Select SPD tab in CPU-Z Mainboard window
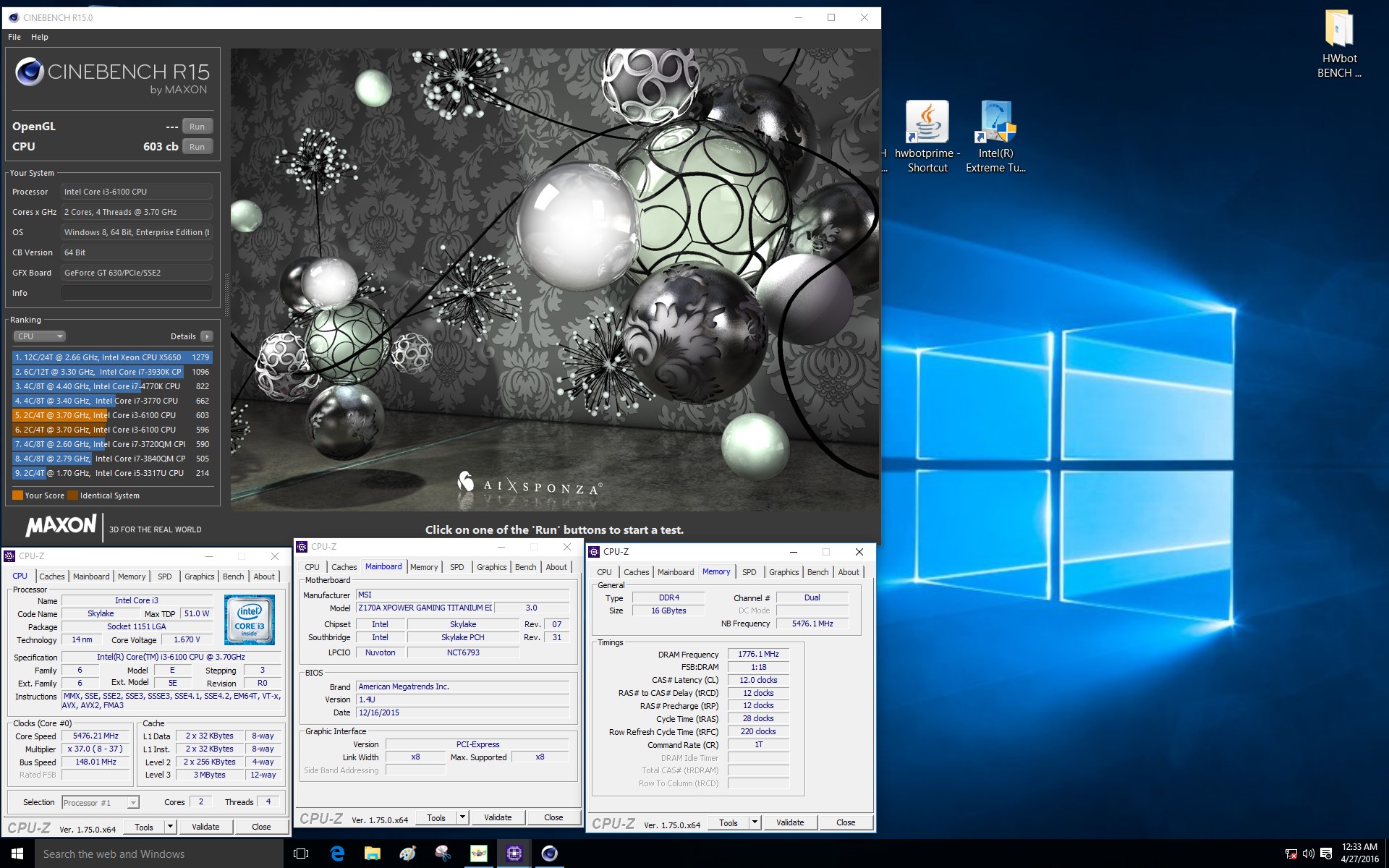 point(457,567)
